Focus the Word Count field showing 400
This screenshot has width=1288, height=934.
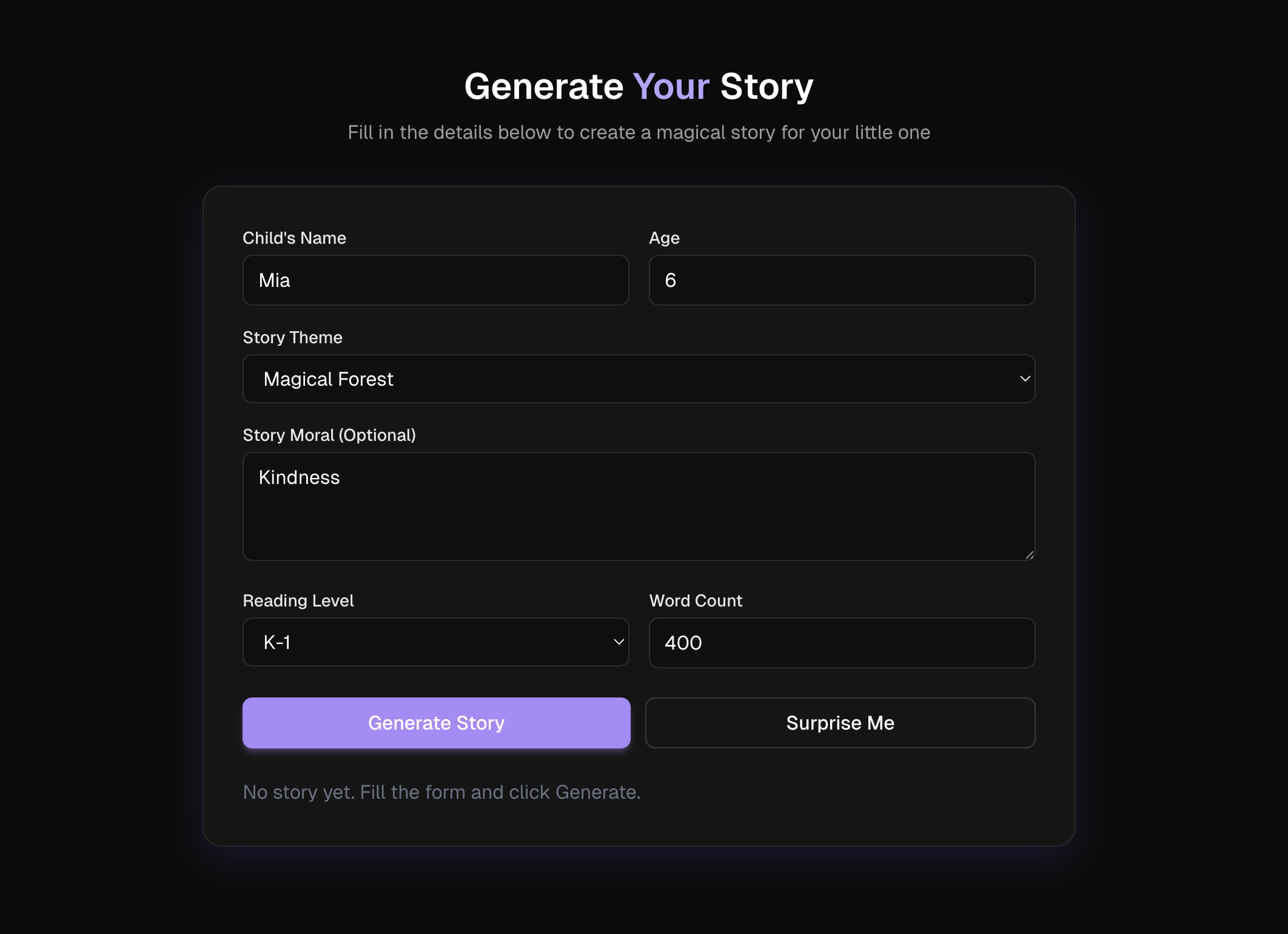click(842, 642)
